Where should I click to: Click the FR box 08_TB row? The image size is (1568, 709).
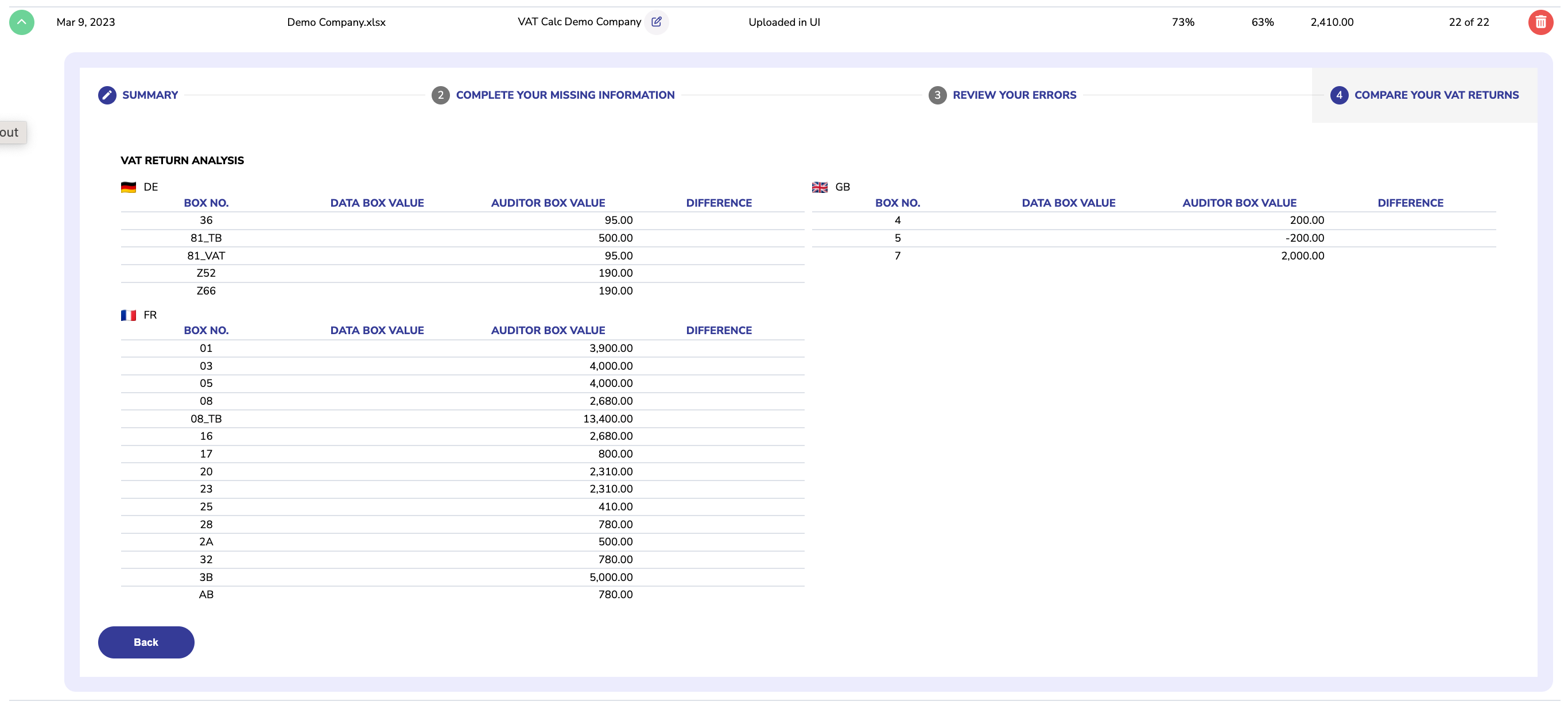pyautogui.click(x=205, y=419)
